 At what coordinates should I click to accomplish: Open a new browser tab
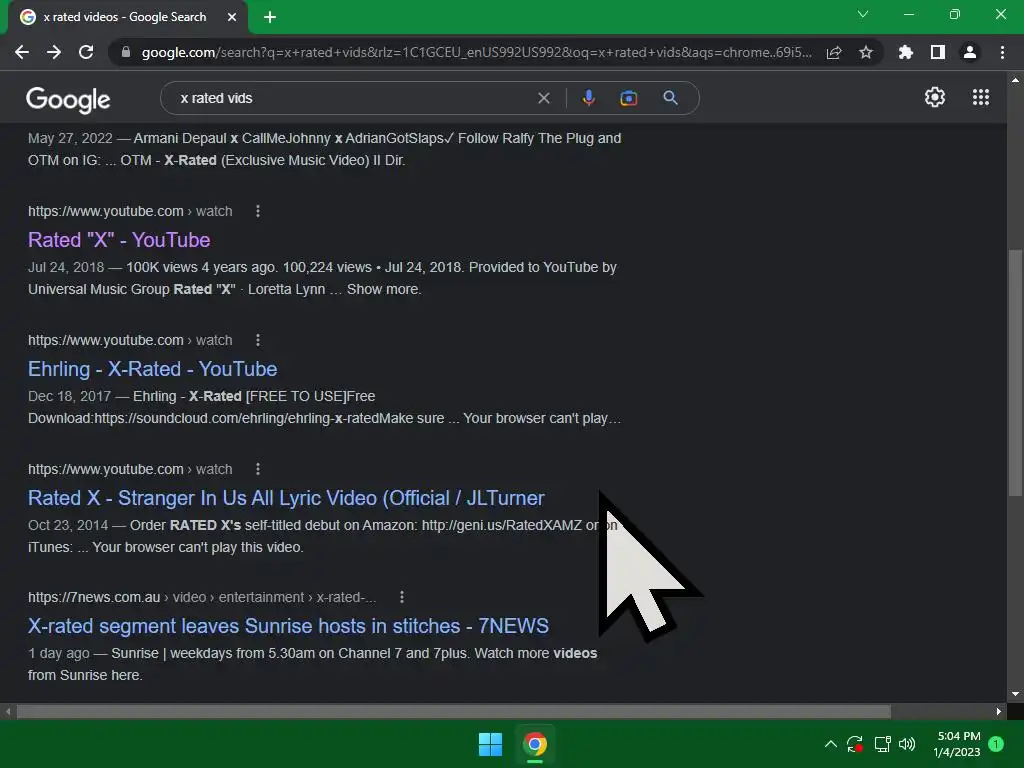tap(270, 17)
